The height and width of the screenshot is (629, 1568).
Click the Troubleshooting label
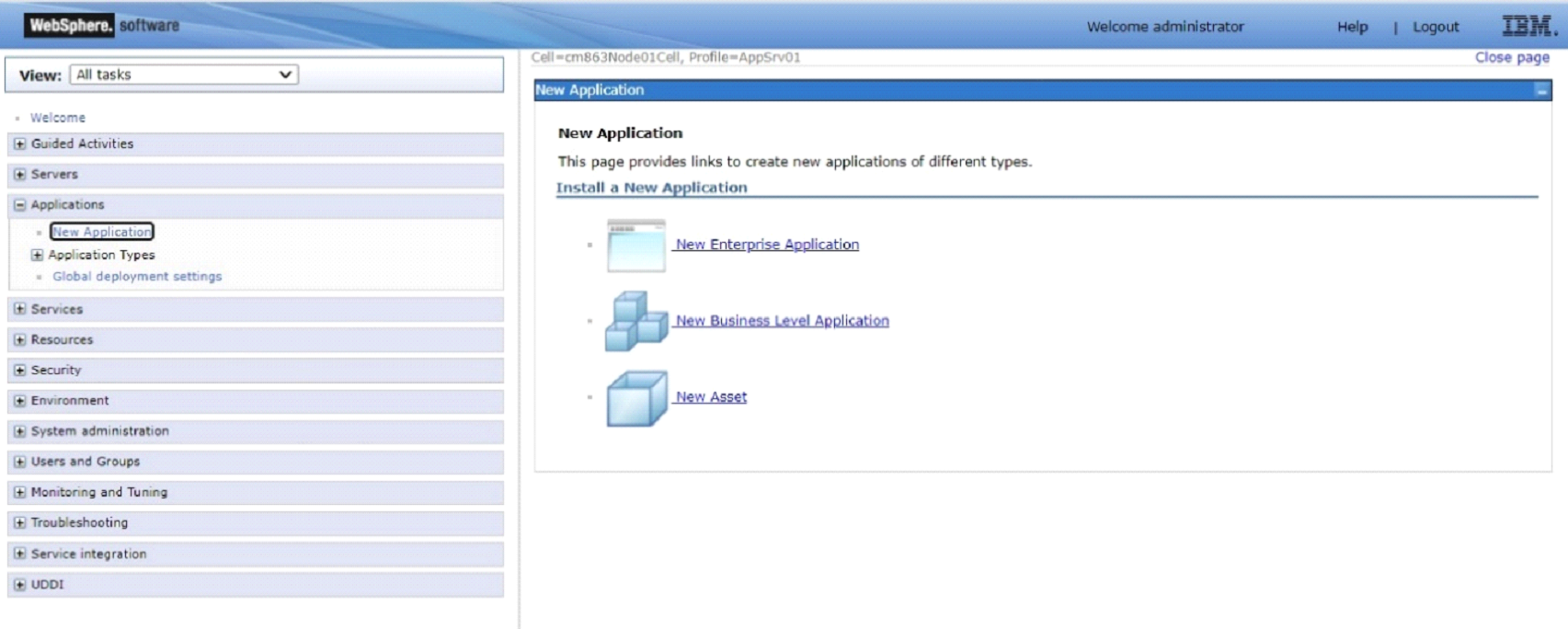coord(79,523)
